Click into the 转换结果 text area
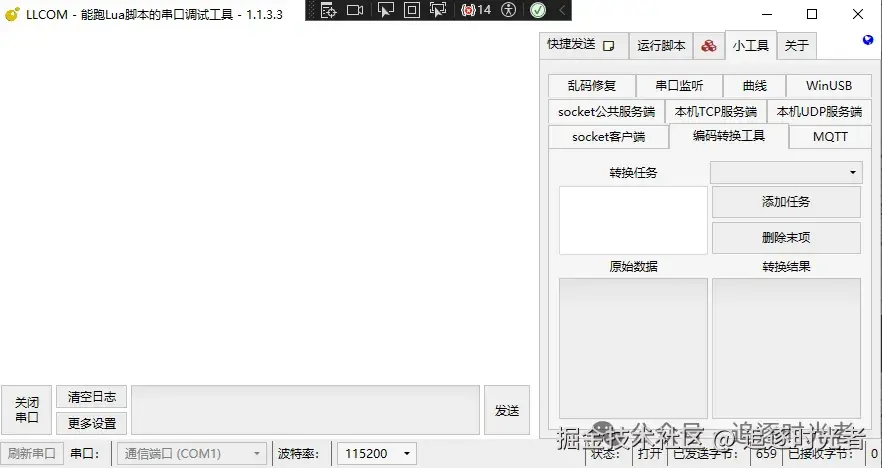The height and width of the screenshot is (468, 882). [x=786, y=348]
